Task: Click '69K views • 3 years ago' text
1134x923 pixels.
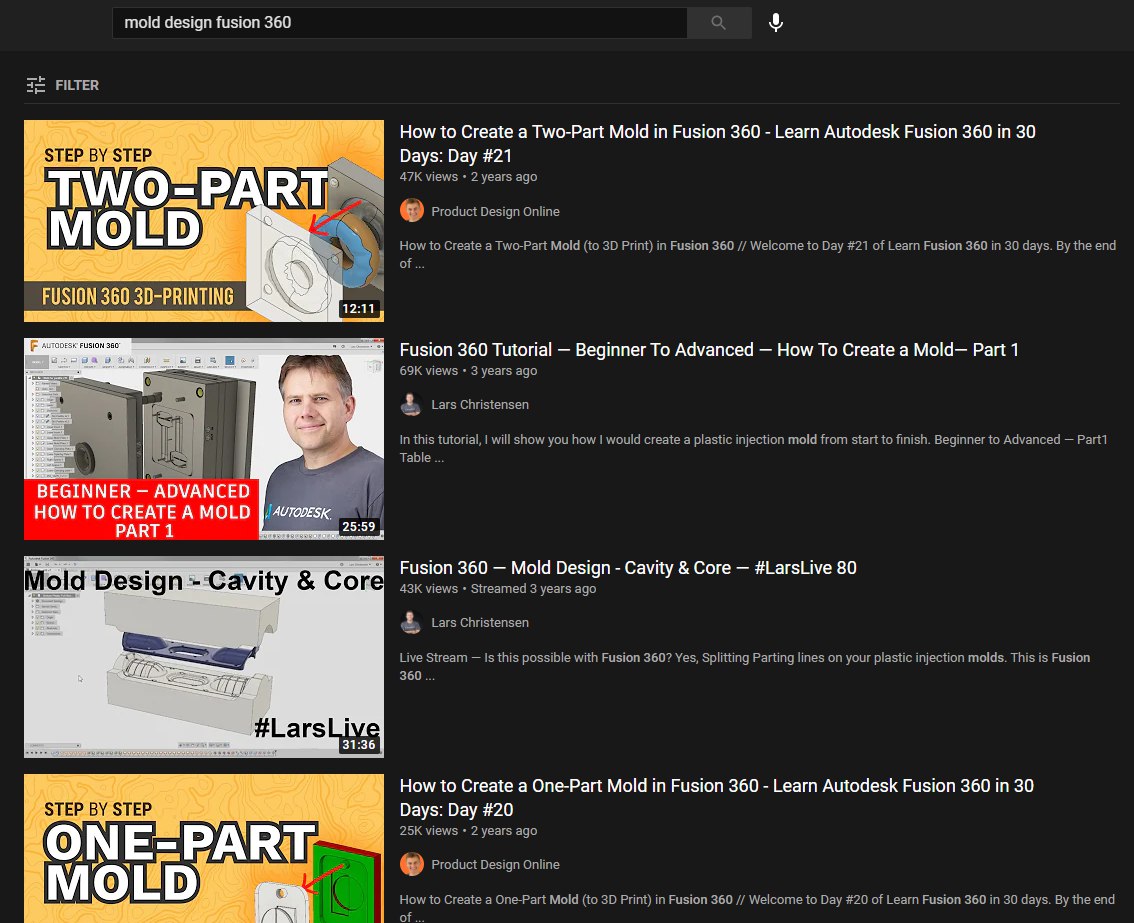Action: coord(469,370)
